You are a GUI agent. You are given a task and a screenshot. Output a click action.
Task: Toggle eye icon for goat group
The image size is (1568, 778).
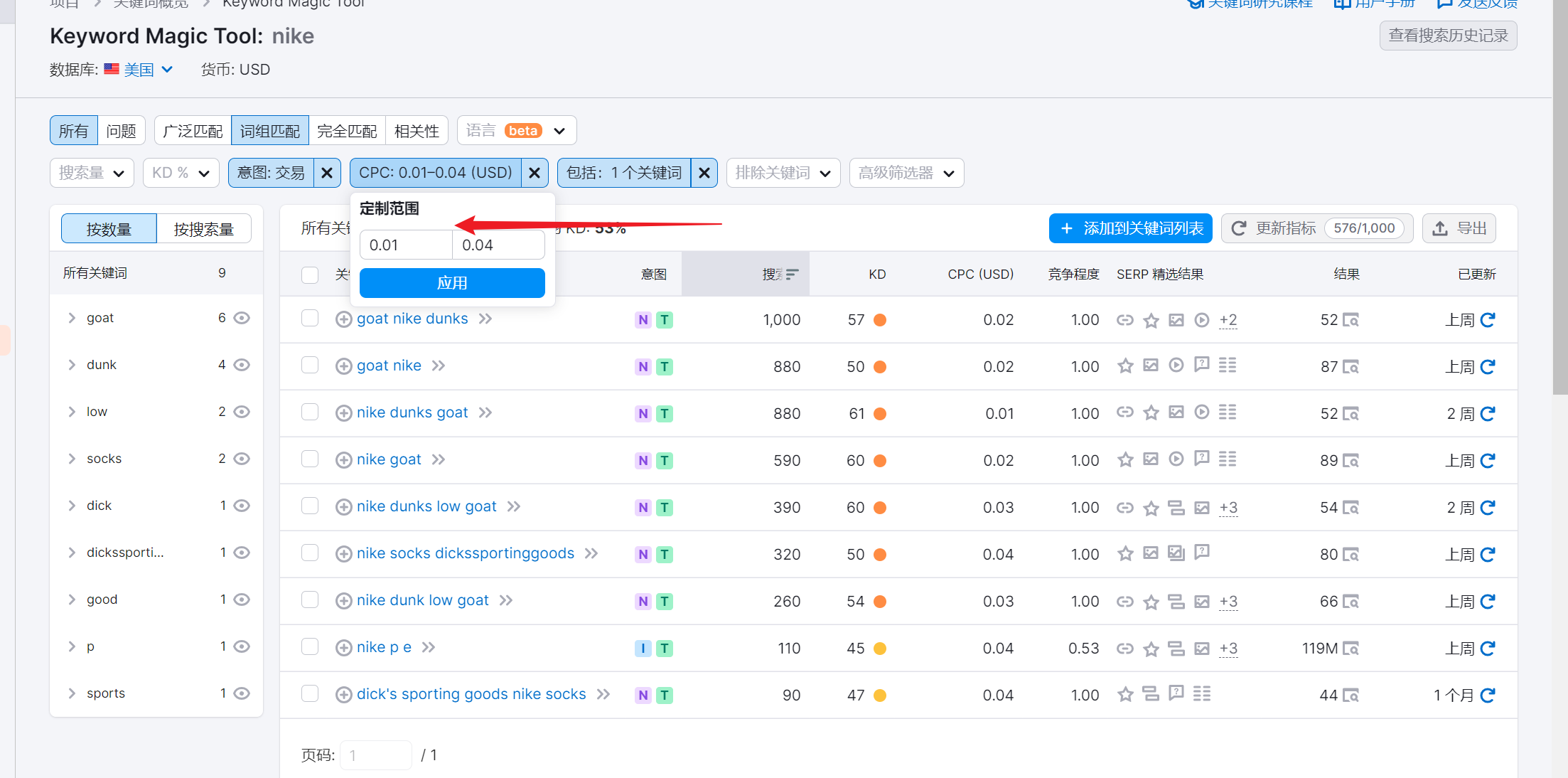(x=242, y=318)
